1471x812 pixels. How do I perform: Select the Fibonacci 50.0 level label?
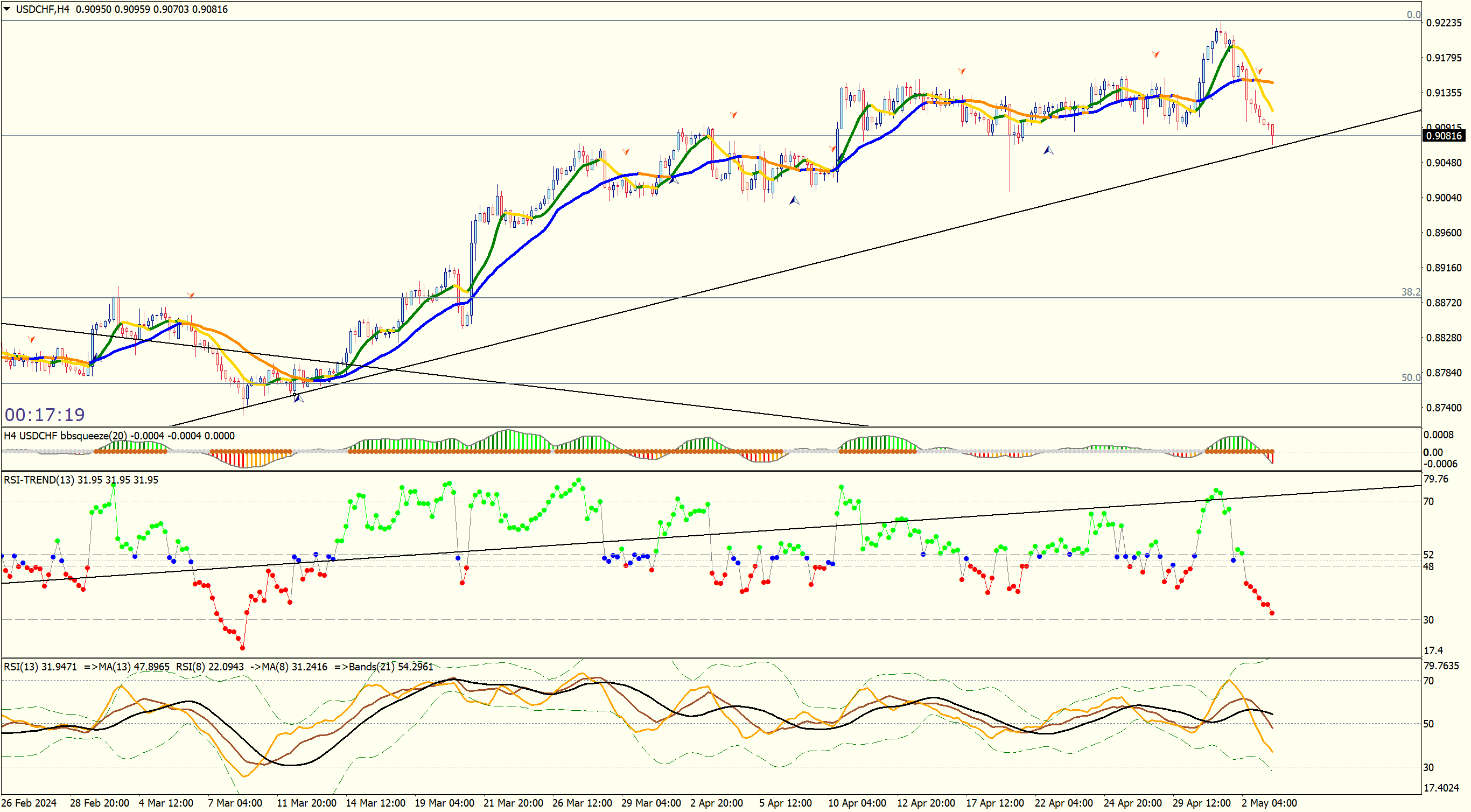[1411, 377]
